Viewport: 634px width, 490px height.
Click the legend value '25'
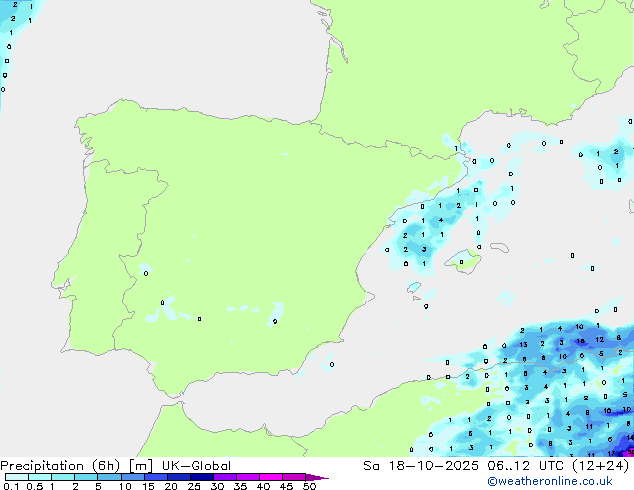click(194, 486)
